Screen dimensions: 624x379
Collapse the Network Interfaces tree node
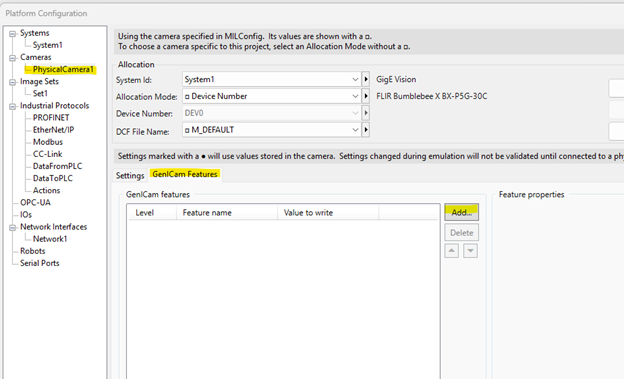(13, 227)
